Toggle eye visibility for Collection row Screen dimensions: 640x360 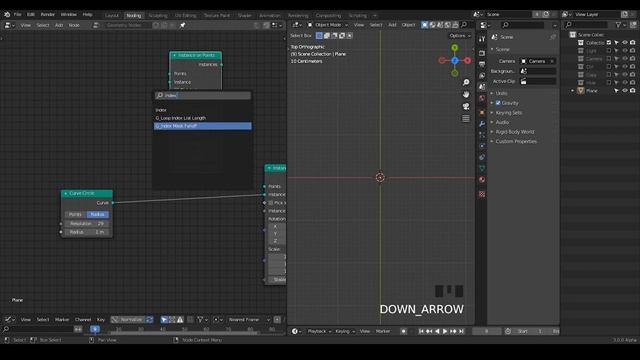624,42
